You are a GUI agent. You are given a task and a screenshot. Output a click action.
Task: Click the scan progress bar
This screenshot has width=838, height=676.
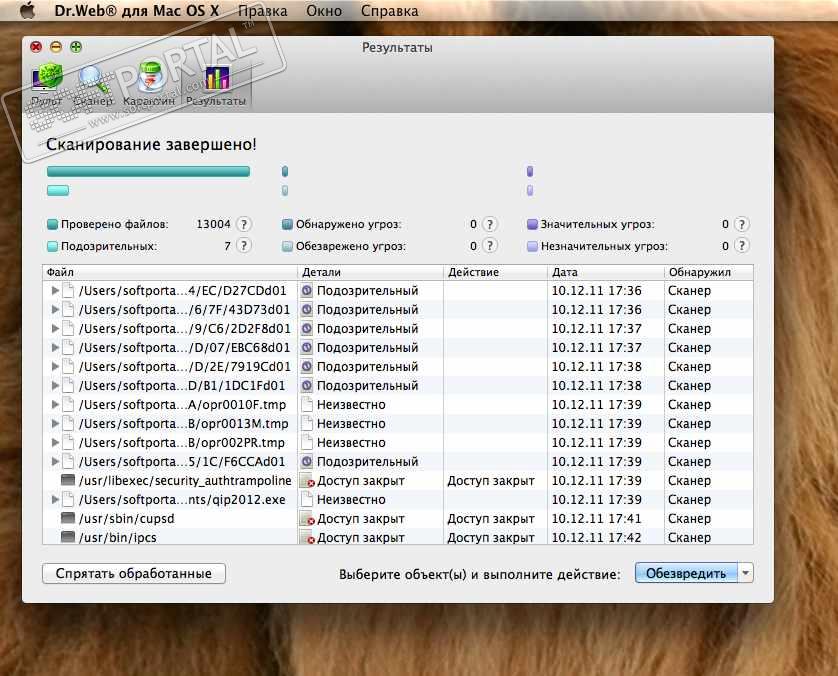click(x=149, y=172)
